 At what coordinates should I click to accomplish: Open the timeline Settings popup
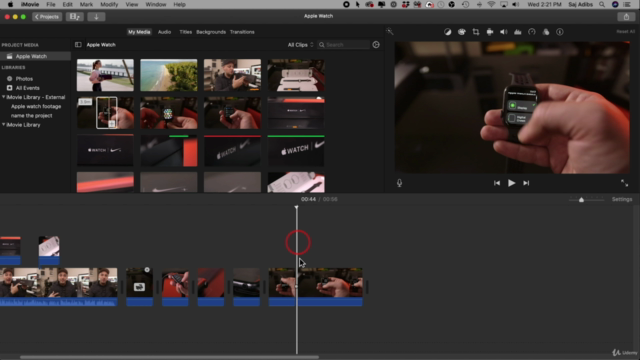pyautogui.click(x=622, y=199)
